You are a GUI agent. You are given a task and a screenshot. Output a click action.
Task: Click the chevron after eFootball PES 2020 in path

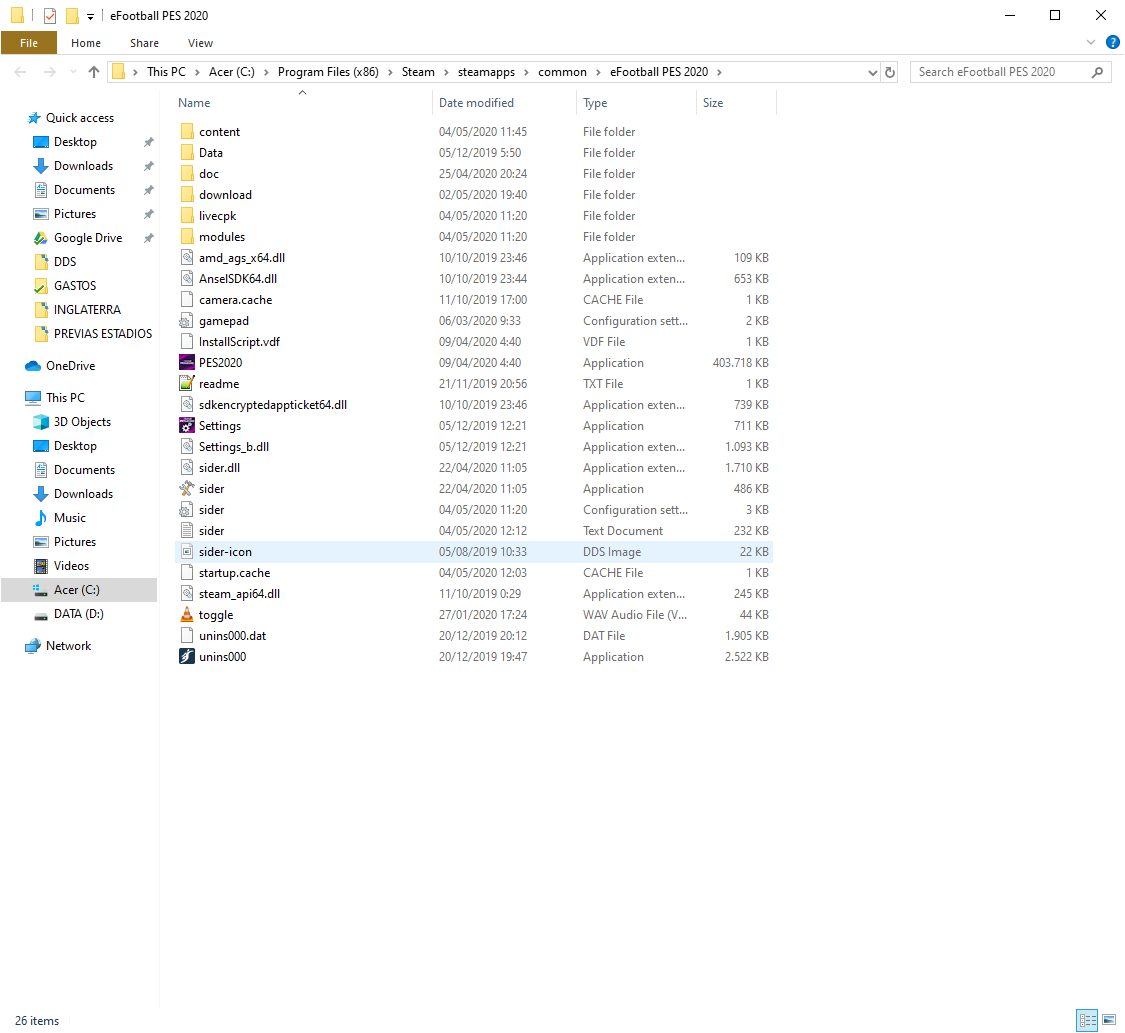coord(720,72)
